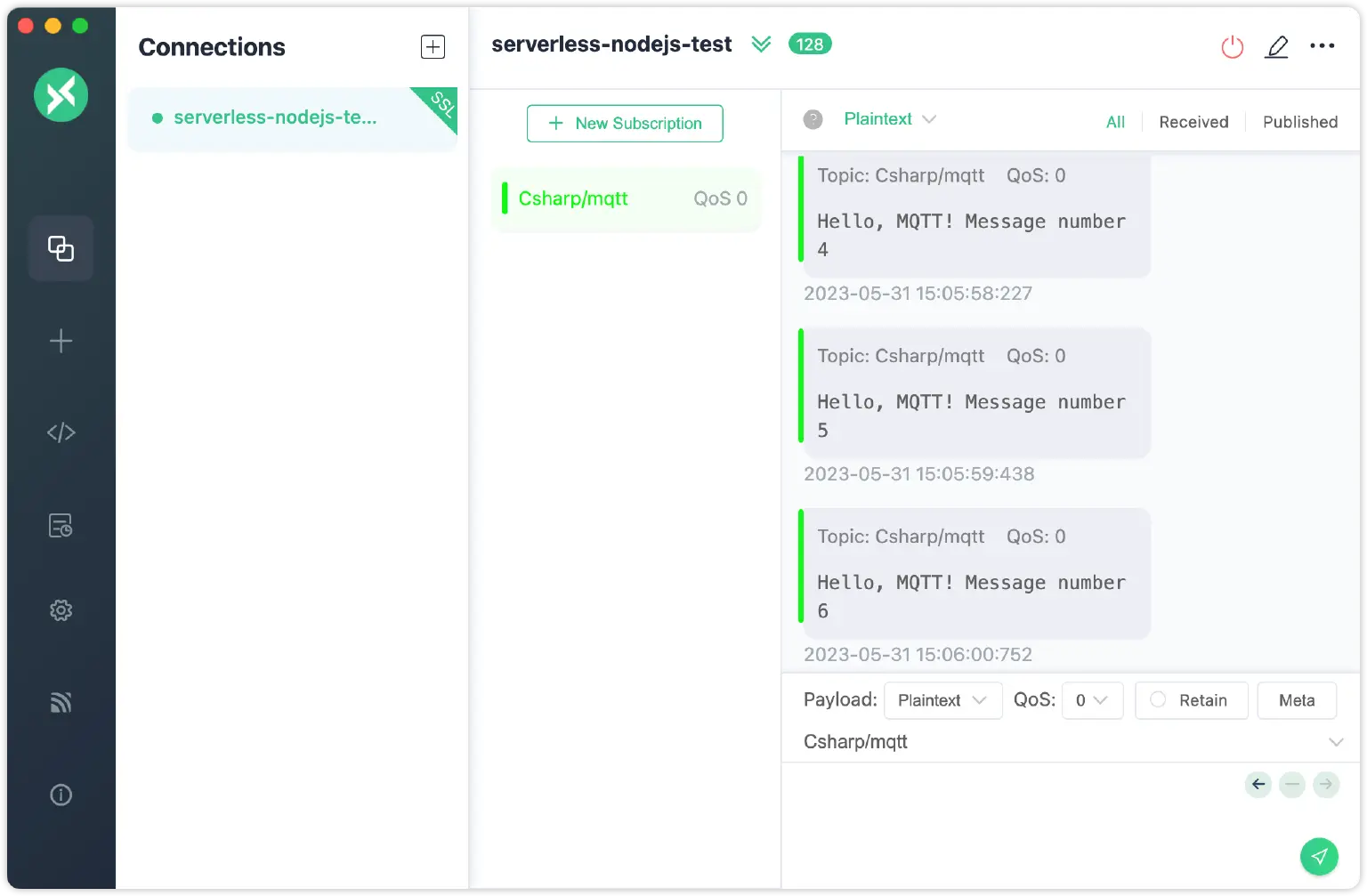Image resolution: width=1367 pixels, height=896 pixels.
Task: Click the New Subscription button
Action: pyautogui.click(x=625, y=124)
